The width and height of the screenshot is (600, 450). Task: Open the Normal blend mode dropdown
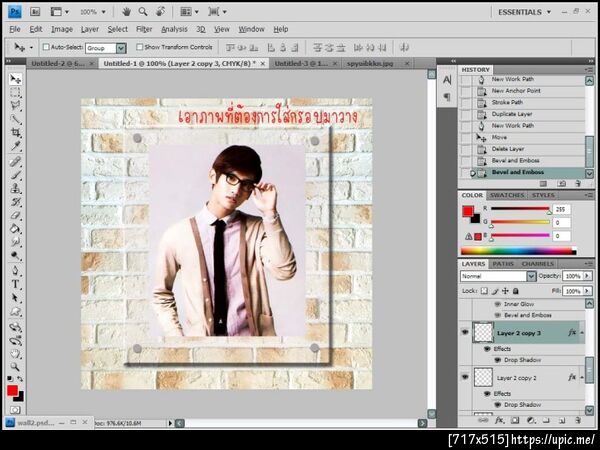(x=531, y=276)
